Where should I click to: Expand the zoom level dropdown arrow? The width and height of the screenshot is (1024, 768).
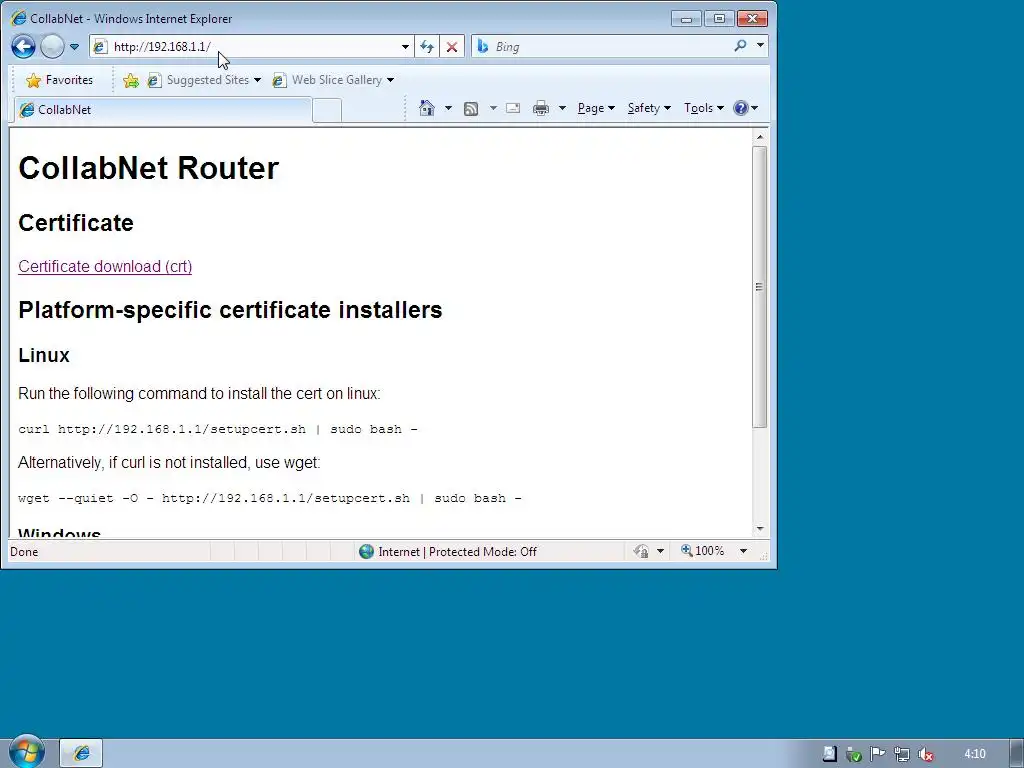click(x=743, y=552)
